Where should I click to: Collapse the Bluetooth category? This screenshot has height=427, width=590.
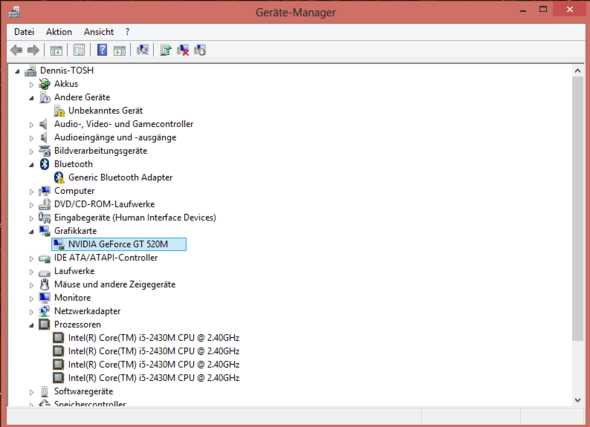click(32, 165)
